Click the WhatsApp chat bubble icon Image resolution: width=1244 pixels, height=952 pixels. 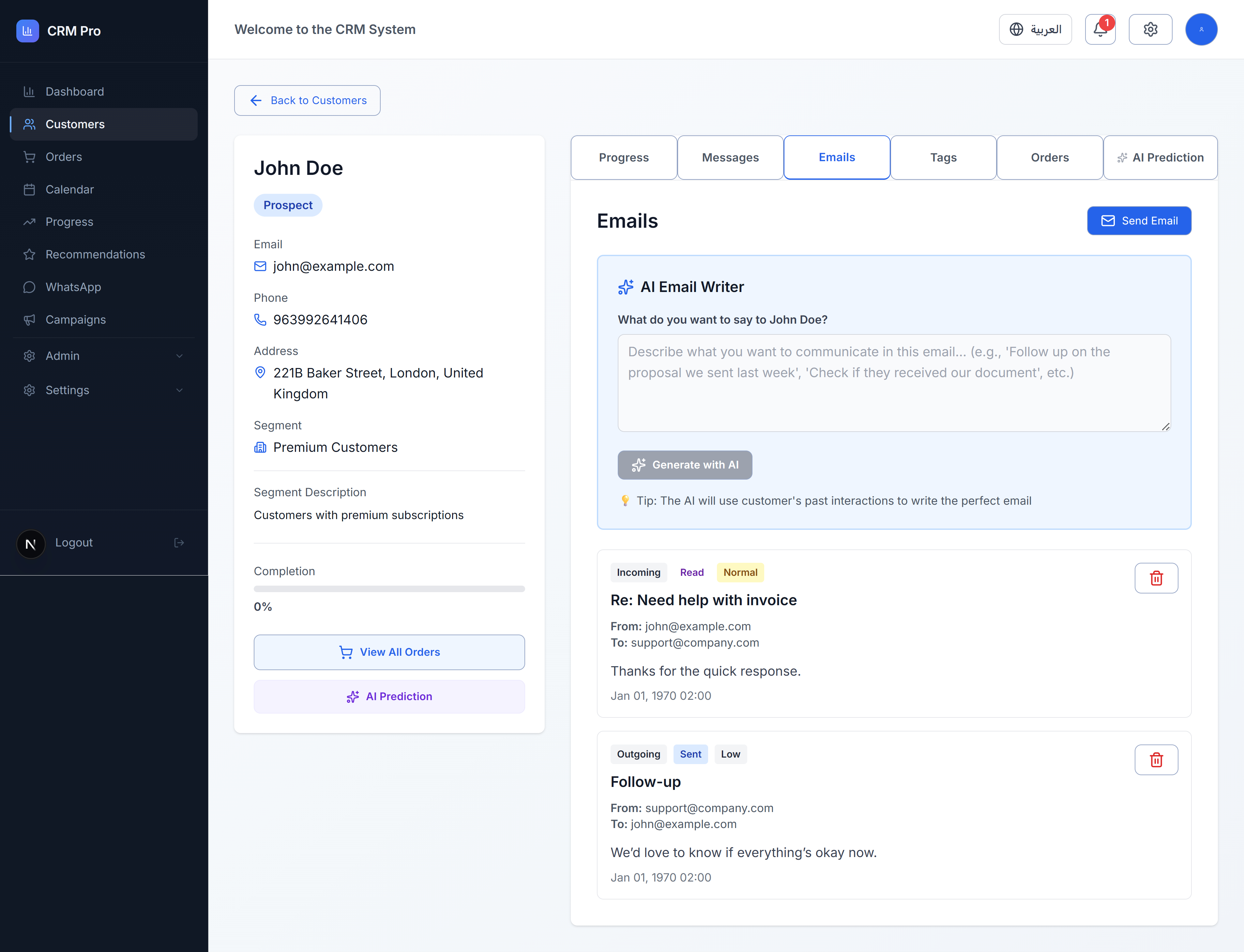pyautogui.click(x=29, y=287)
